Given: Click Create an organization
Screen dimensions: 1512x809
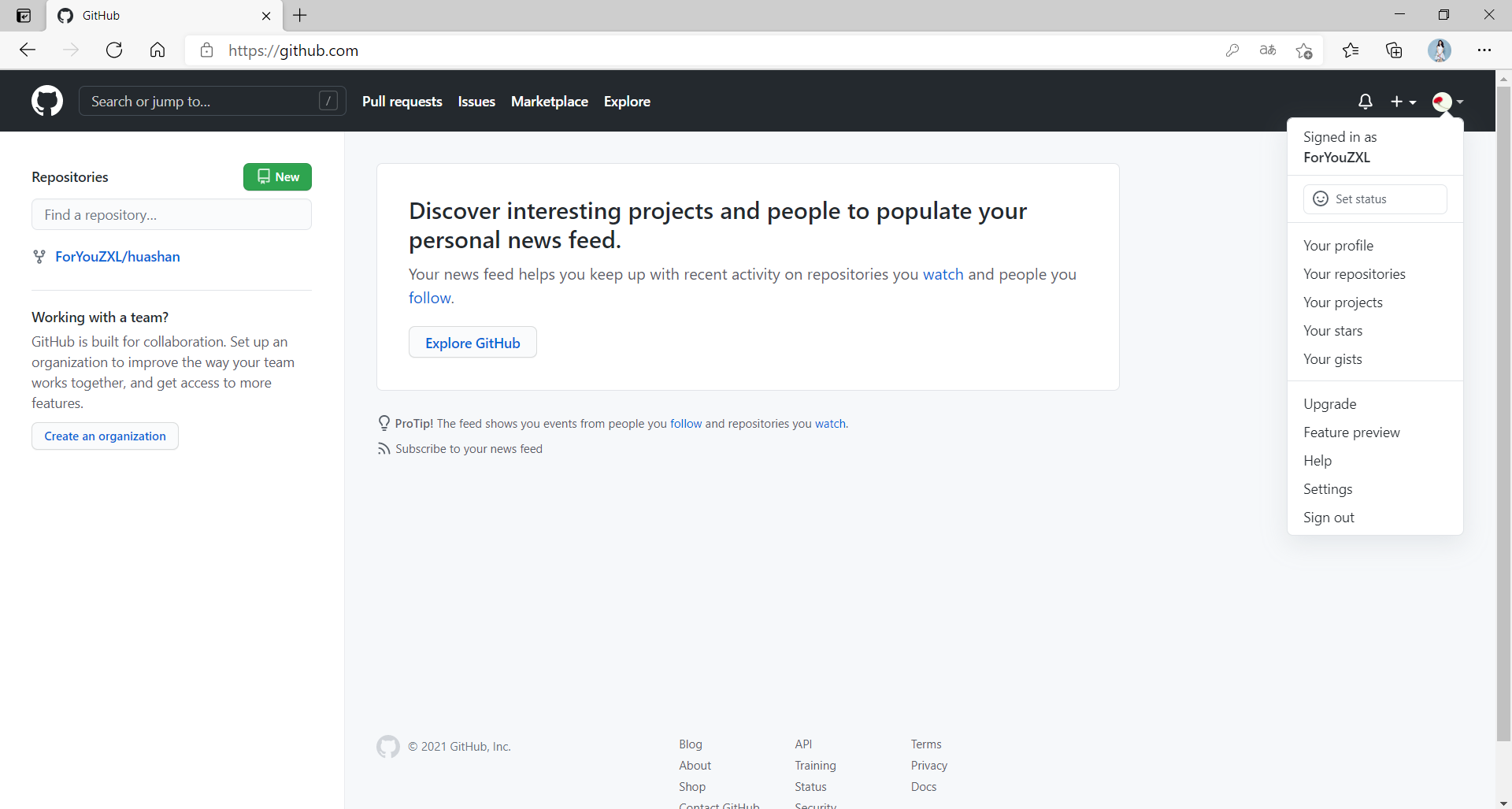Looking at the screenshot, I should tap(105, 436).
